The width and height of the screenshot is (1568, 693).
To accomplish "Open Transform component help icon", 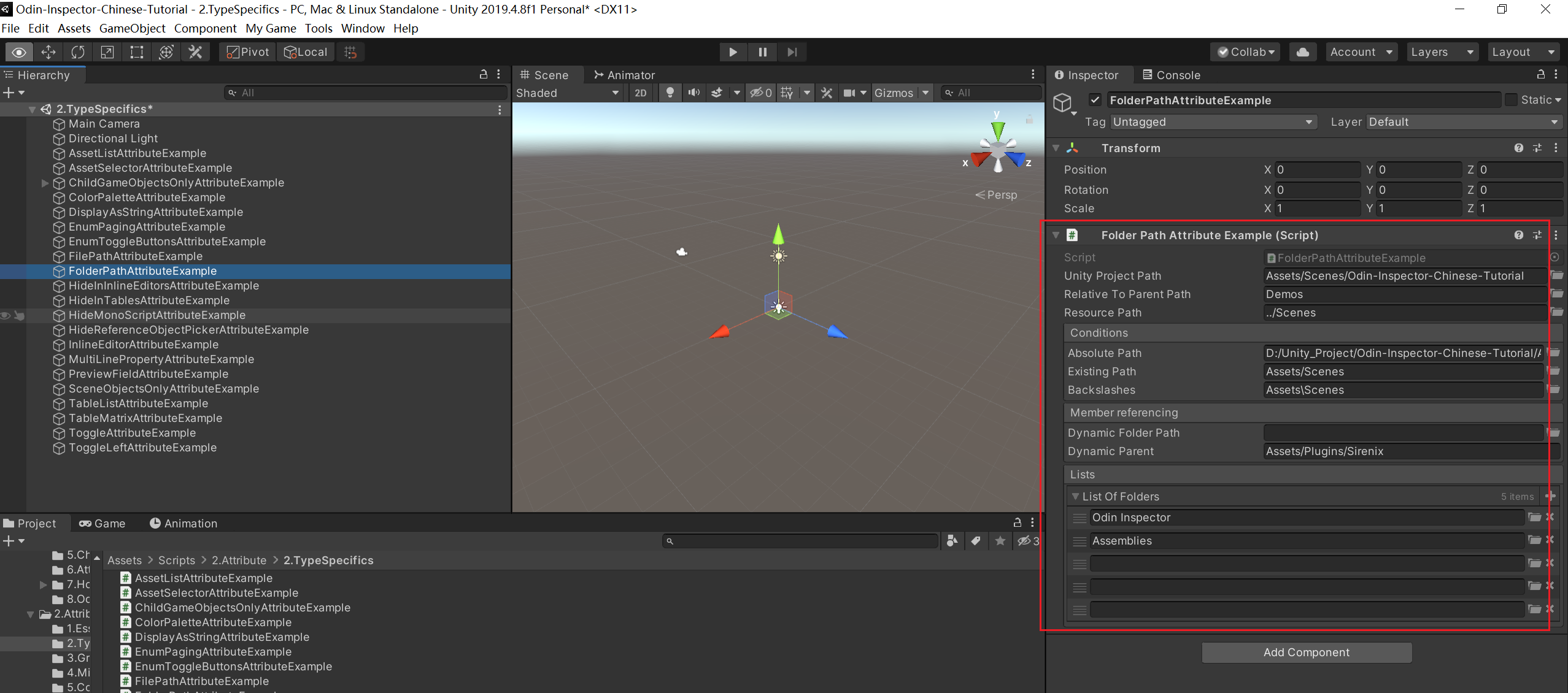I will (x=1518, y=148).
